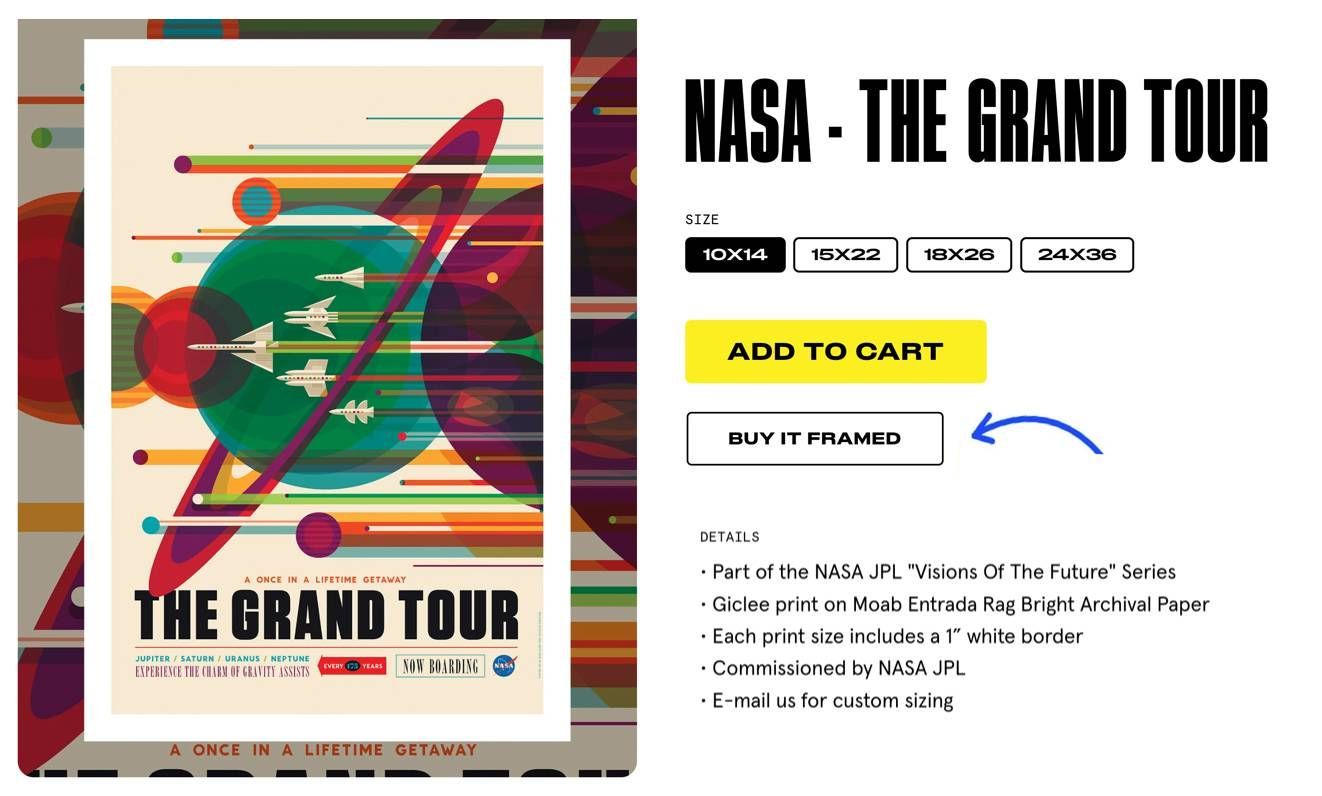Click the NASA logo on the poster
The height and width of the screenshot is (796, 1322).
pos(504,666)
